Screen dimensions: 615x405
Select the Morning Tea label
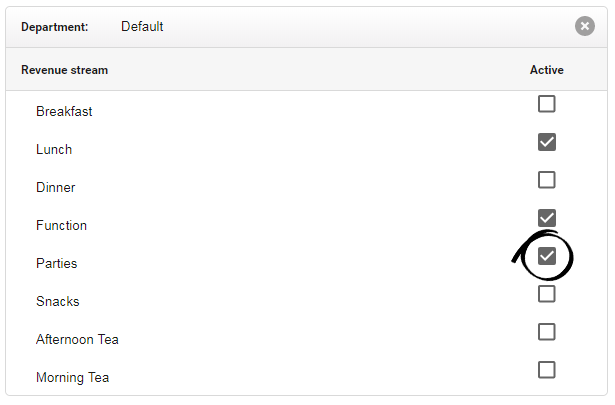click(x=73, y=378)
